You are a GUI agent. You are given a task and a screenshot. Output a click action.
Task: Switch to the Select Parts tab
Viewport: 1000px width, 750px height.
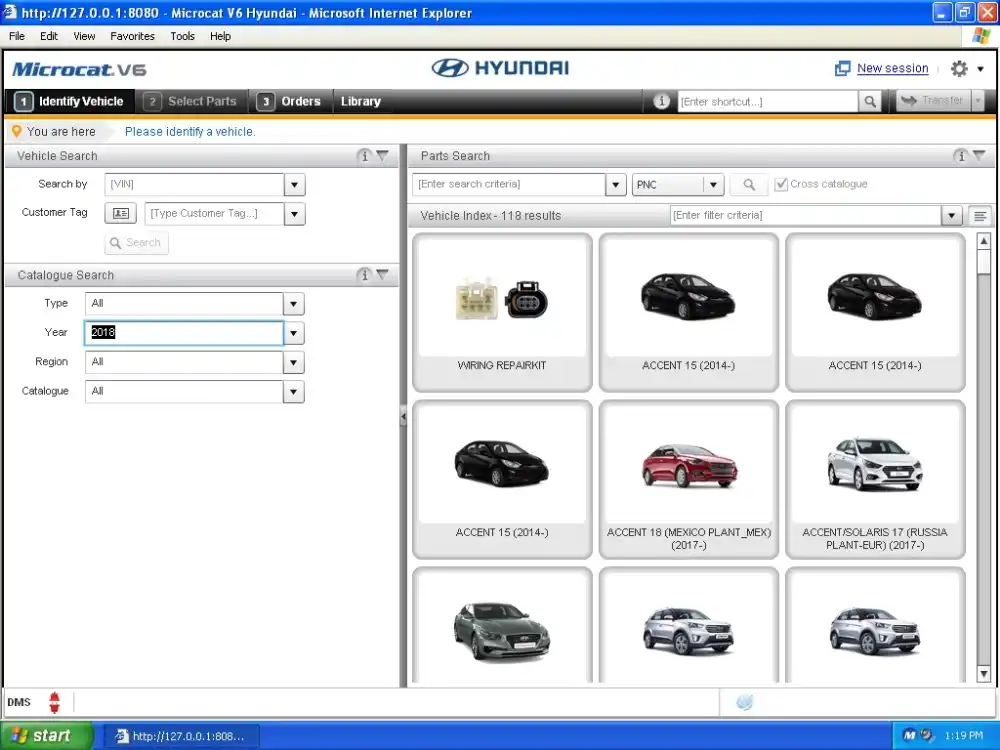(192, 101)
